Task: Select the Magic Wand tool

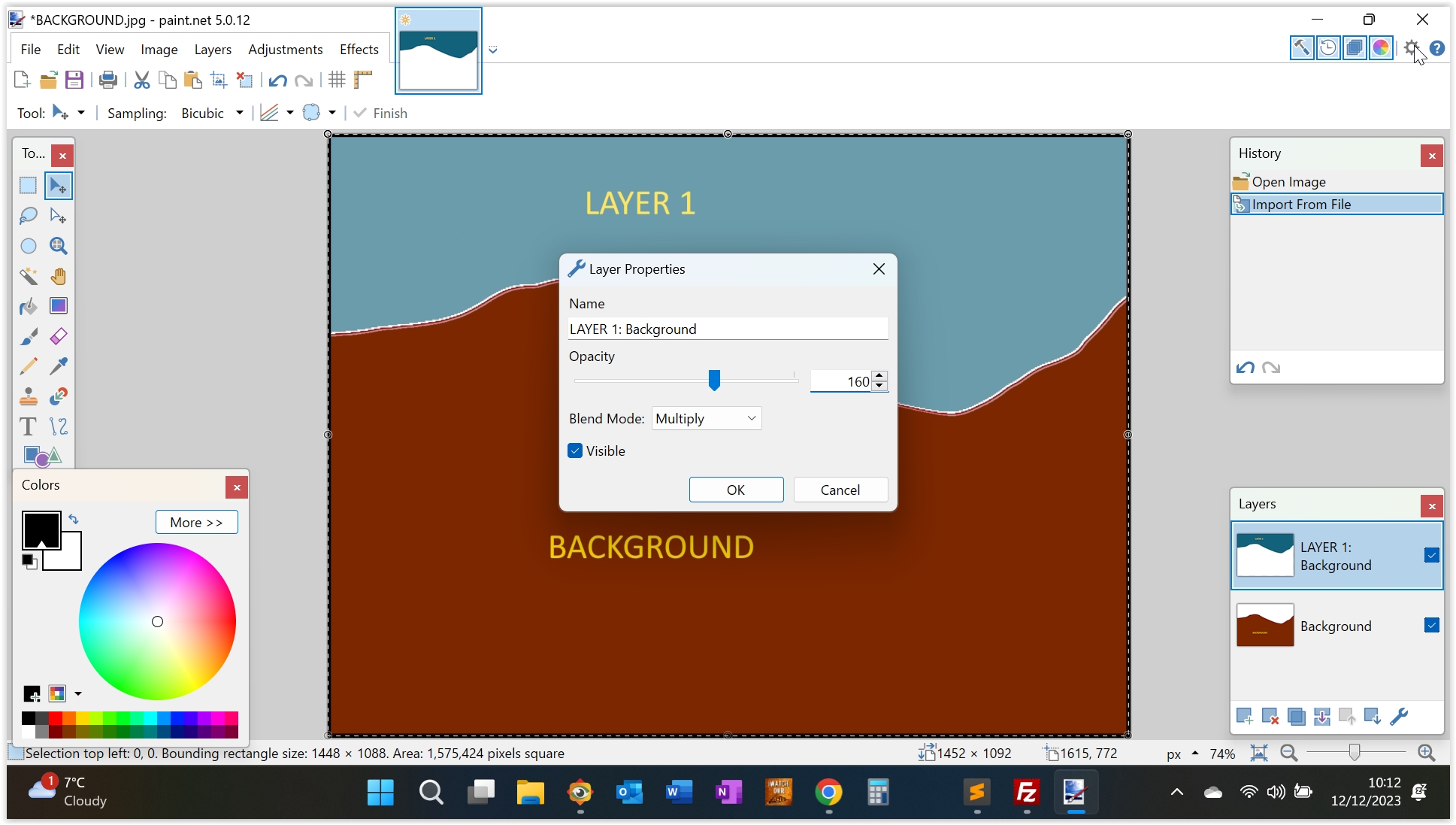Action: click(x=29, y=276)
